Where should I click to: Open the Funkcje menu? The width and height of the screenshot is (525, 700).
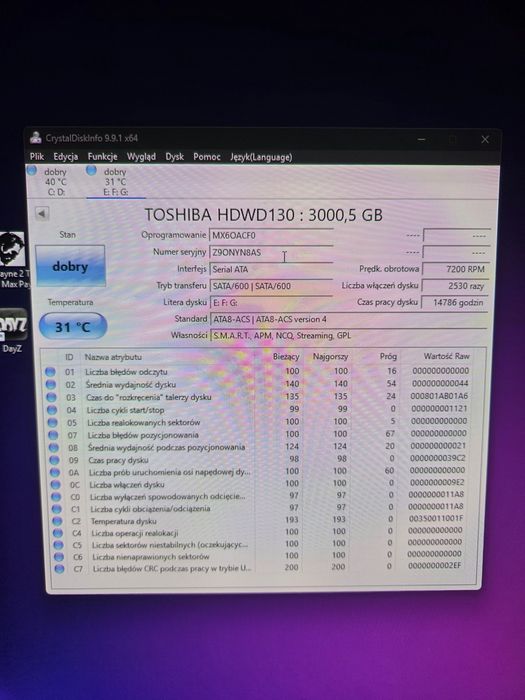[102, 157]
